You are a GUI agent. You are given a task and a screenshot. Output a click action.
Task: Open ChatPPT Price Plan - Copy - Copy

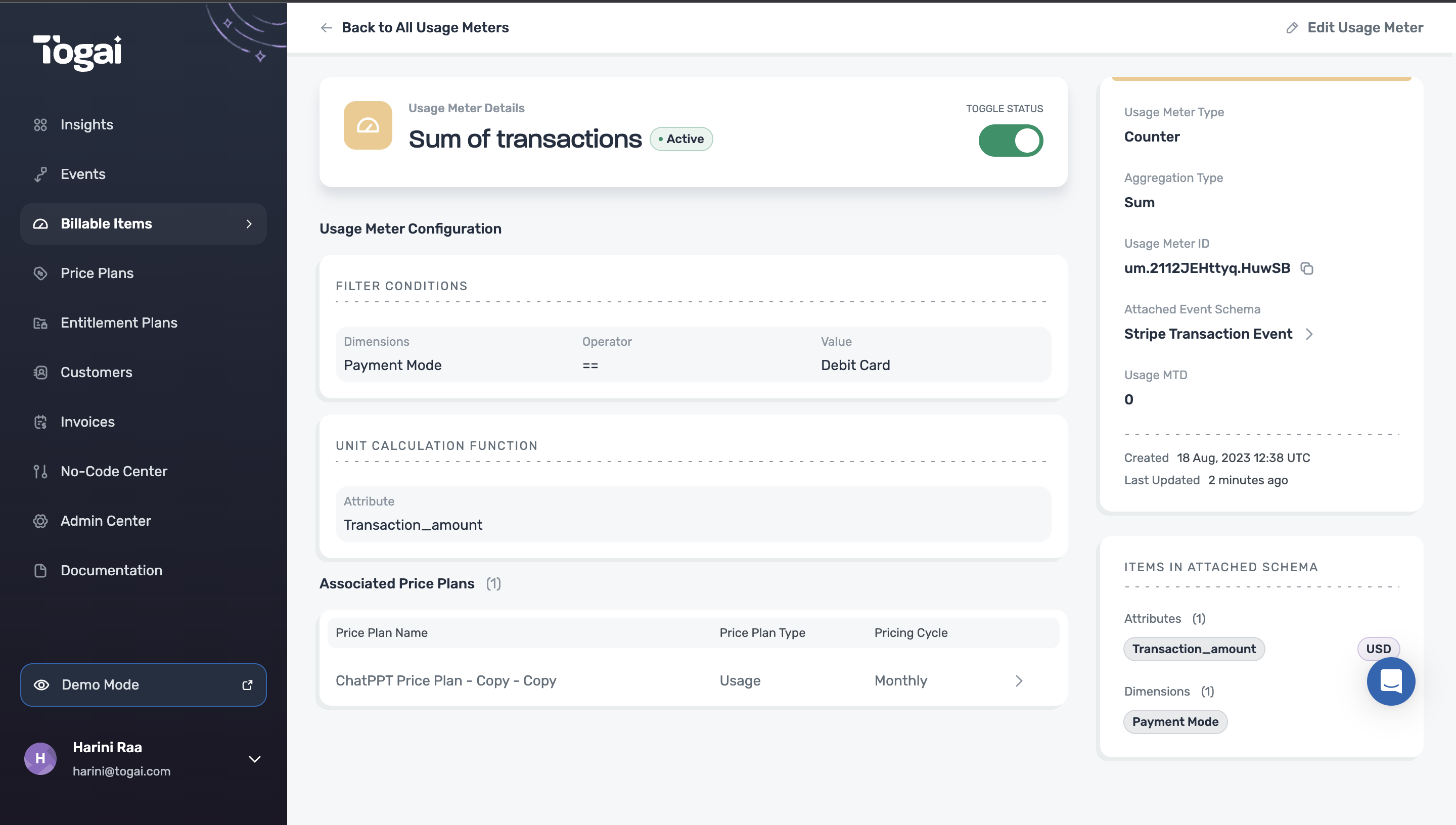pyautogui.click(x=446, y=681)
